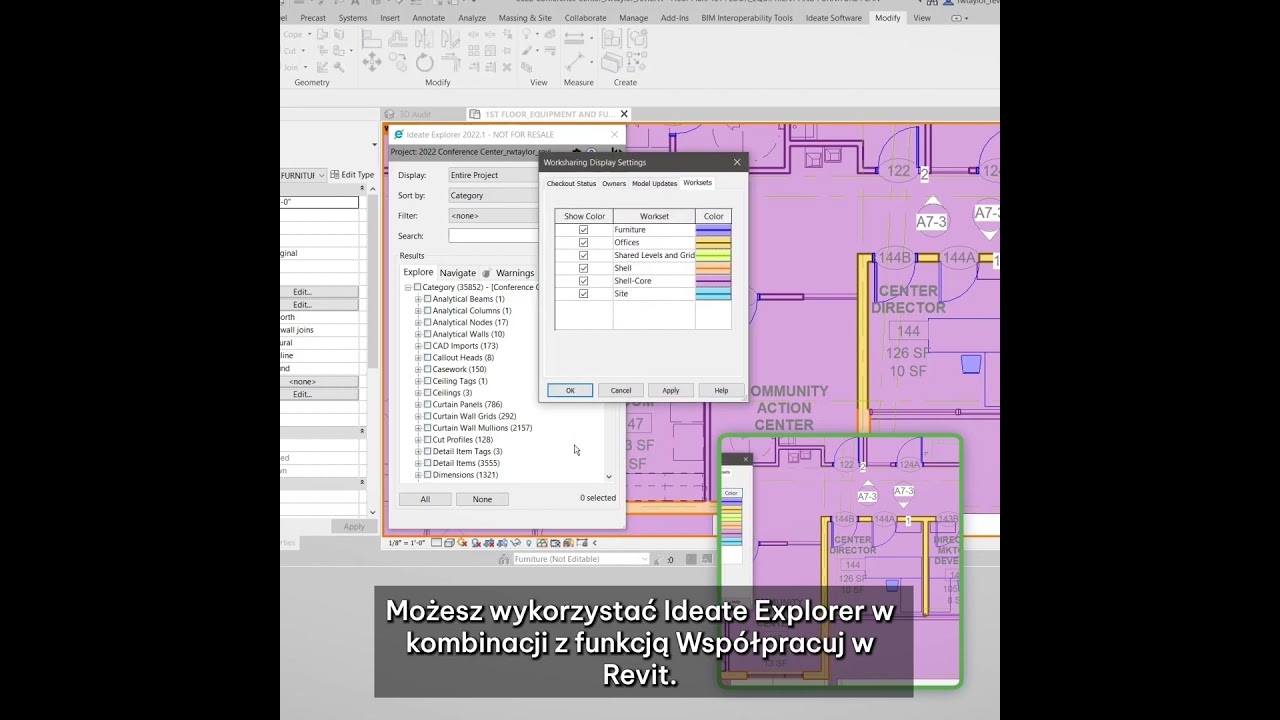The width and height of the screenshot is (1280, 720).
Task: Open the Filter <none> dropdown
Action: point(494,216)
